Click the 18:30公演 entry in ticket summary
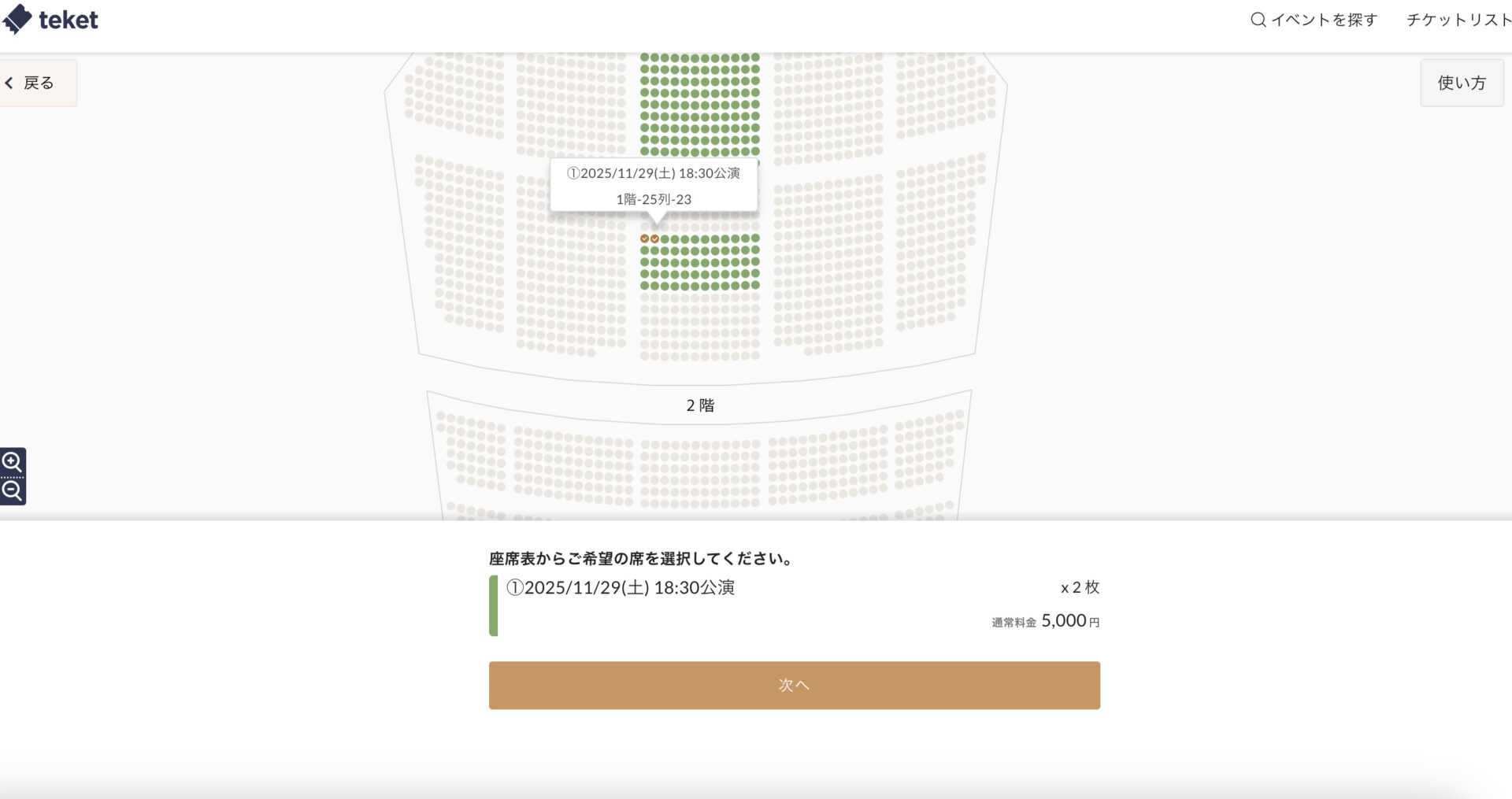The width and height of the screenshot is (1512, 799). tap(621, 588)
